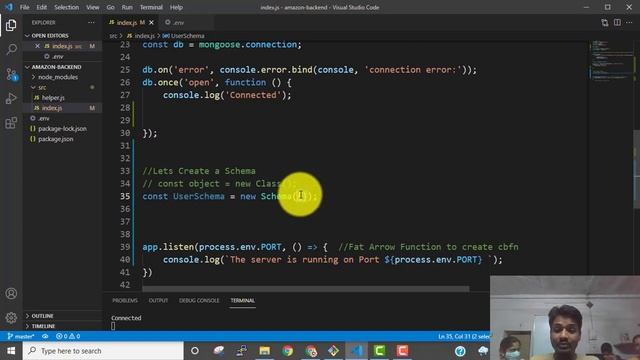Viewport: 640px width, 360px height.
Task: Click the 'Connected' terminal output text
Action: [x=126, y=318]
